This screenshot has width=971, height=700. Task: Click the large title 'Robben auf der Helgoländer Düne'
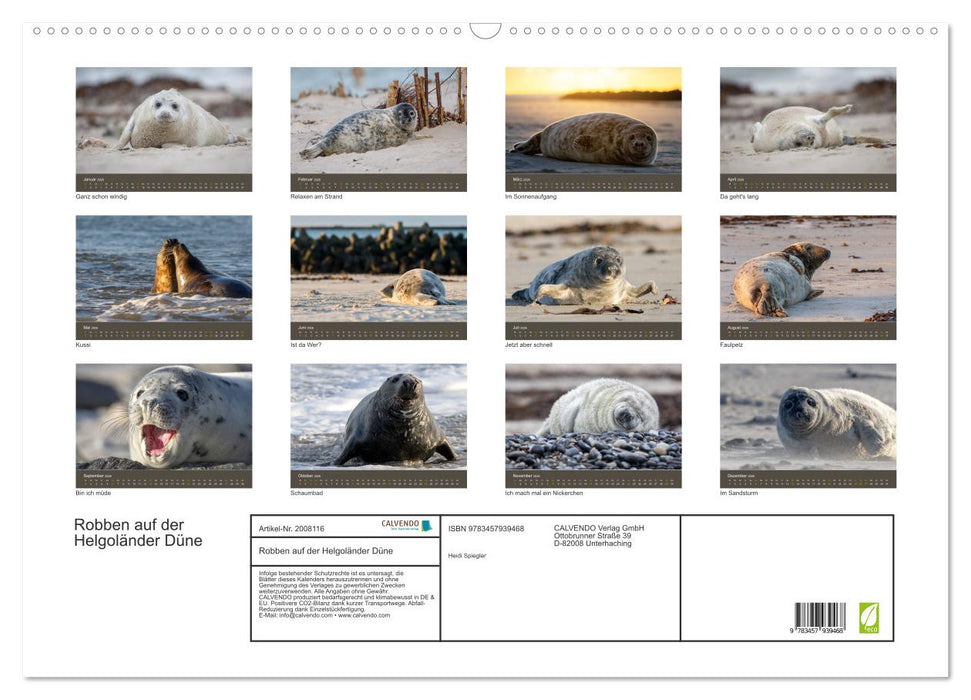(x=138, y=533)
